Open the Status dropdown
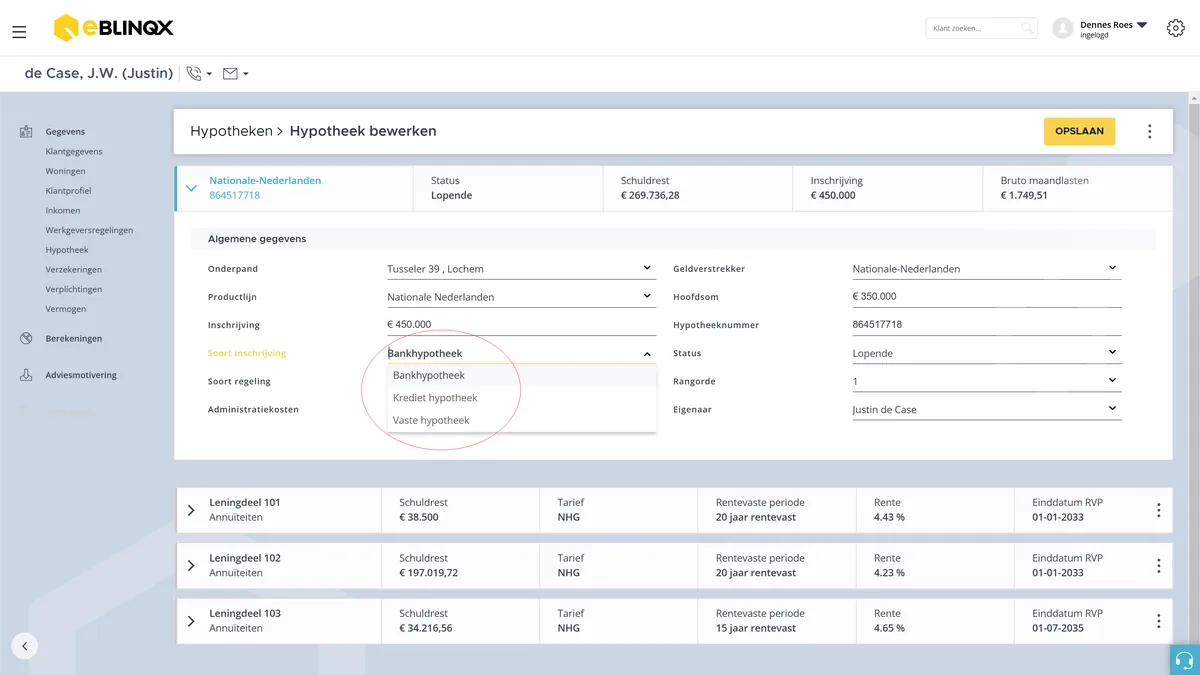This screenshot has width=1200, height=675. tap(986, 353)
